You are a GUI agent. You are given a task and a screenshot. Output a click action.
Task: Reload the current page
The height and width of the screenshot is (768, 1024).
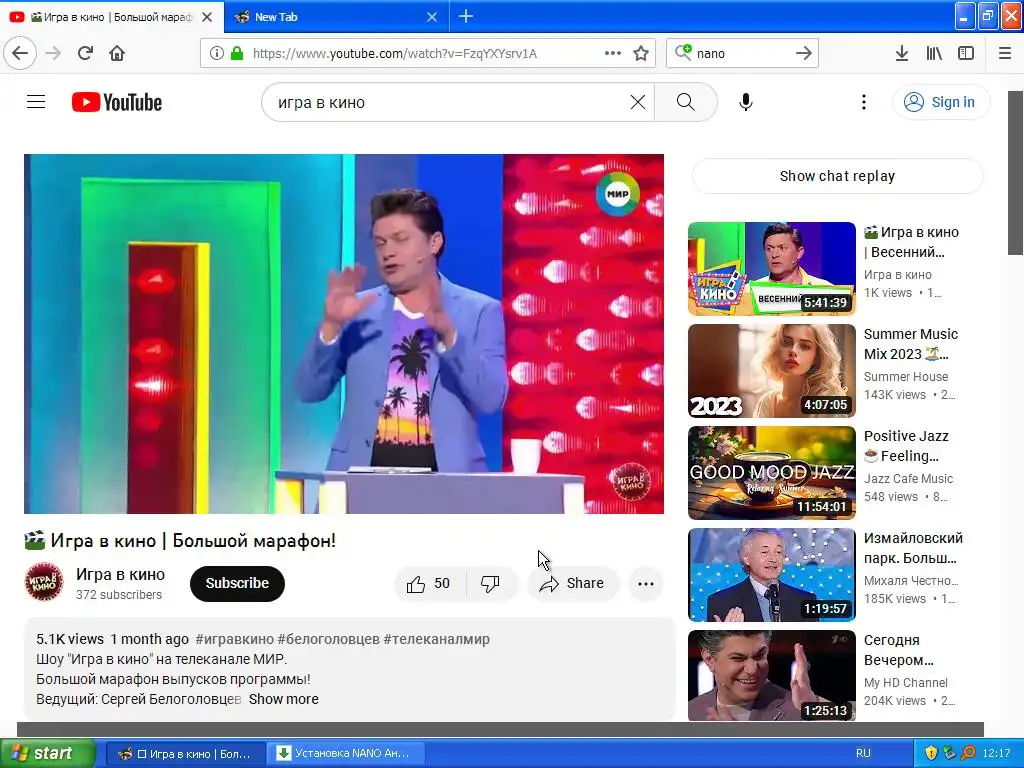(85, 53)
